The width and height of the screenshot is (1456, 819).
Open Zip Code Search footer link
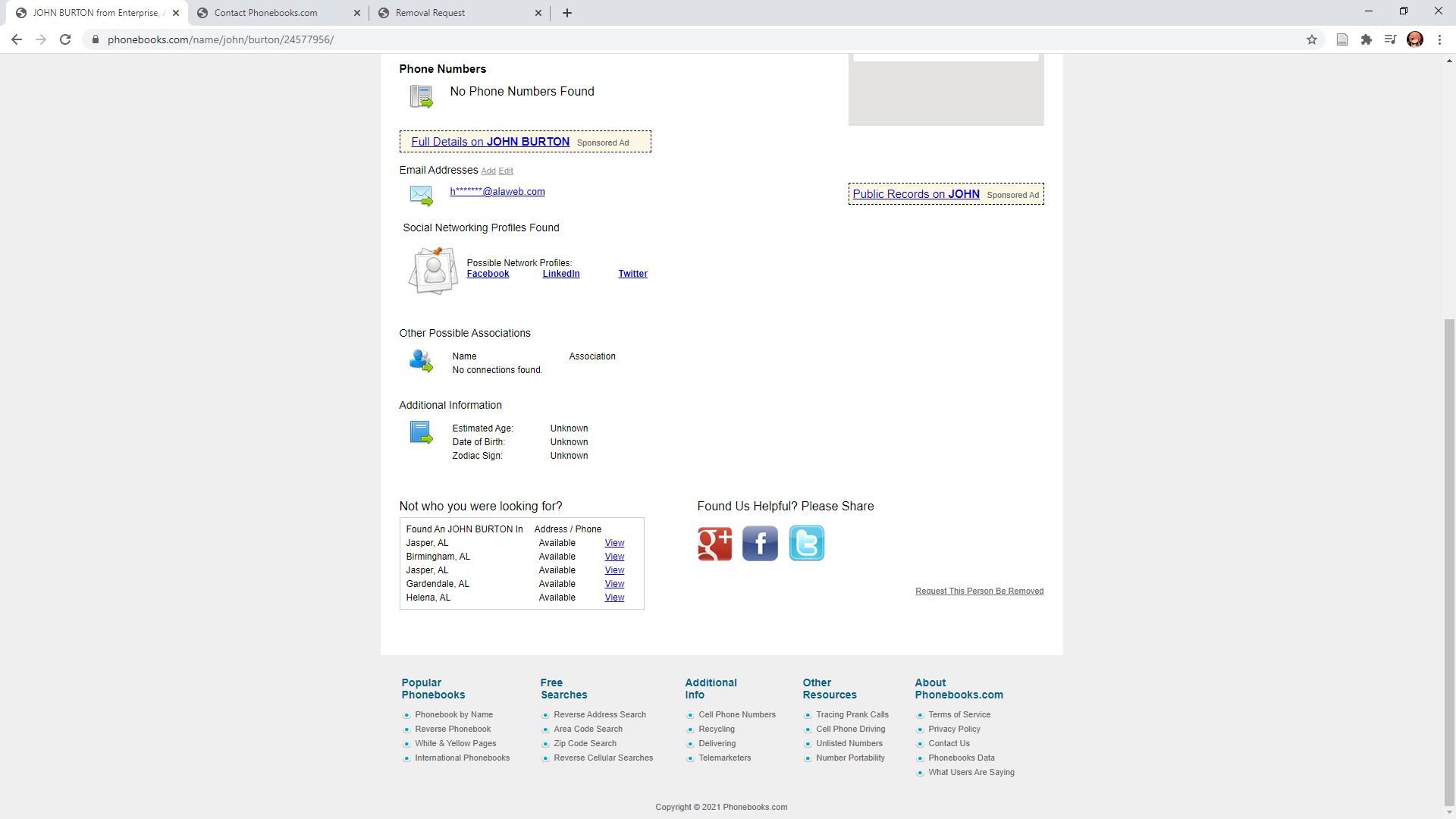click(x=585, y=743)
